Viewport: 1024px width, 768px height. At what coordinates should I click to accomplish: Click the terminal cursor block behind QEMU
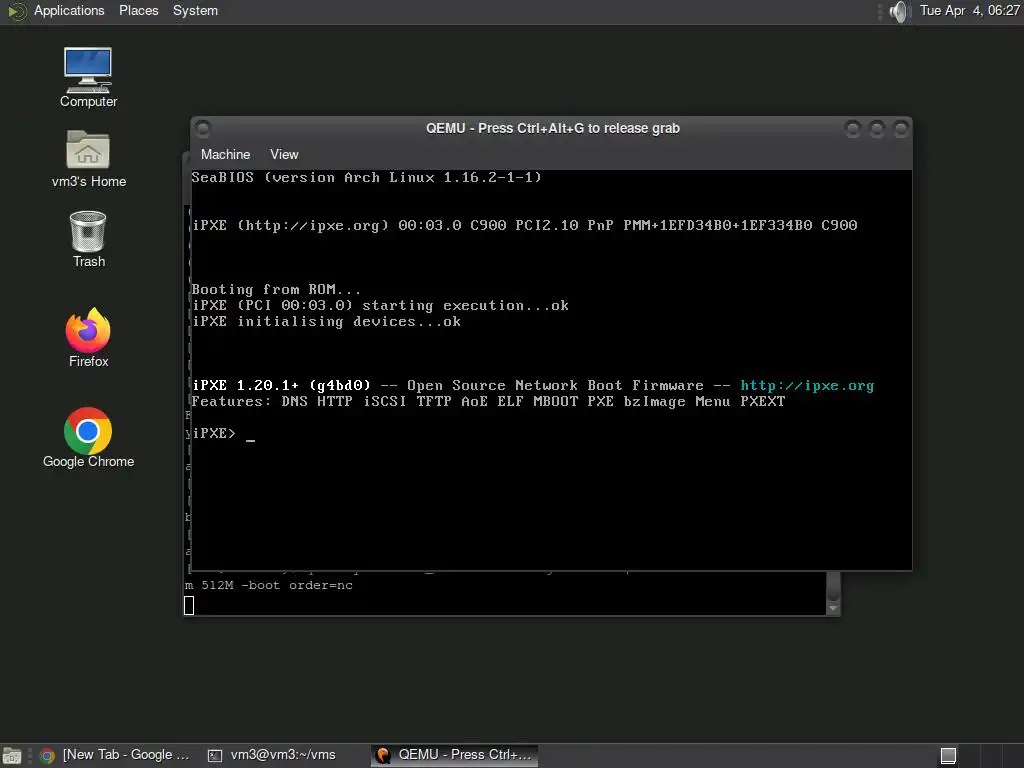(189, 605)
